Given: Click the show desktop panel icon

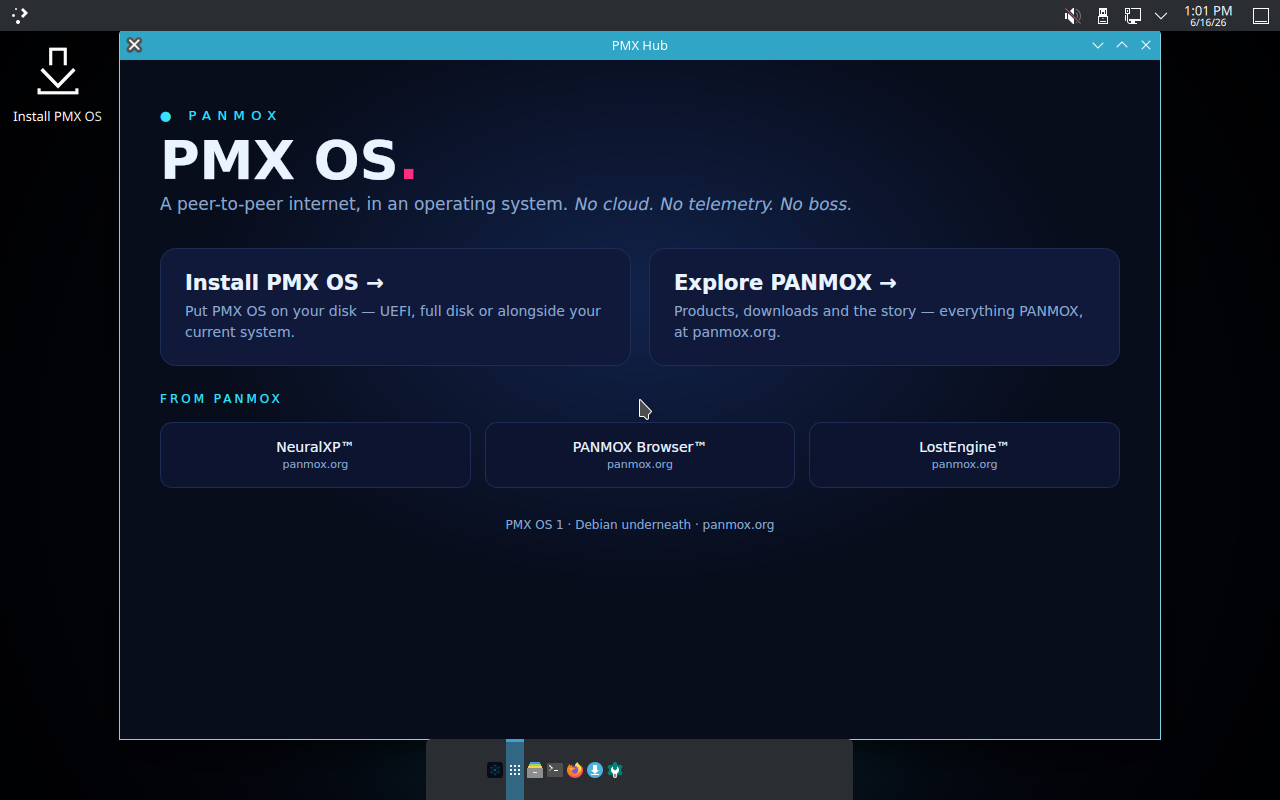Looking at the screenshot, I should (1261, 16).
